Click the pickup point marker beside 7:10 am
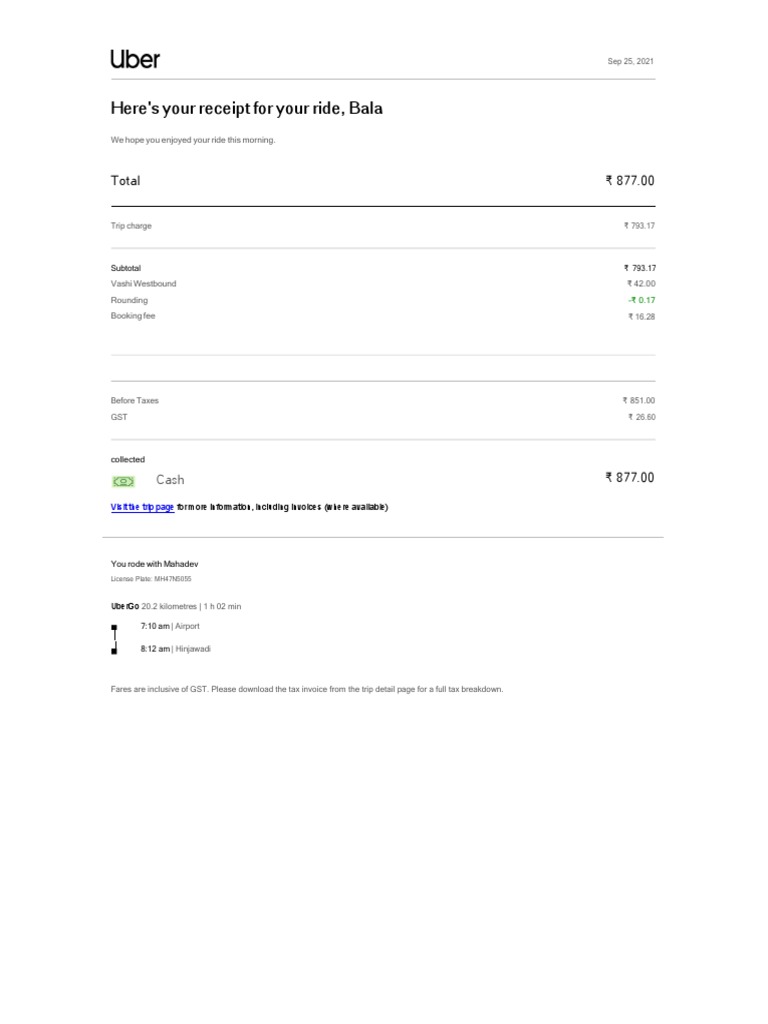 coord(114,627)
